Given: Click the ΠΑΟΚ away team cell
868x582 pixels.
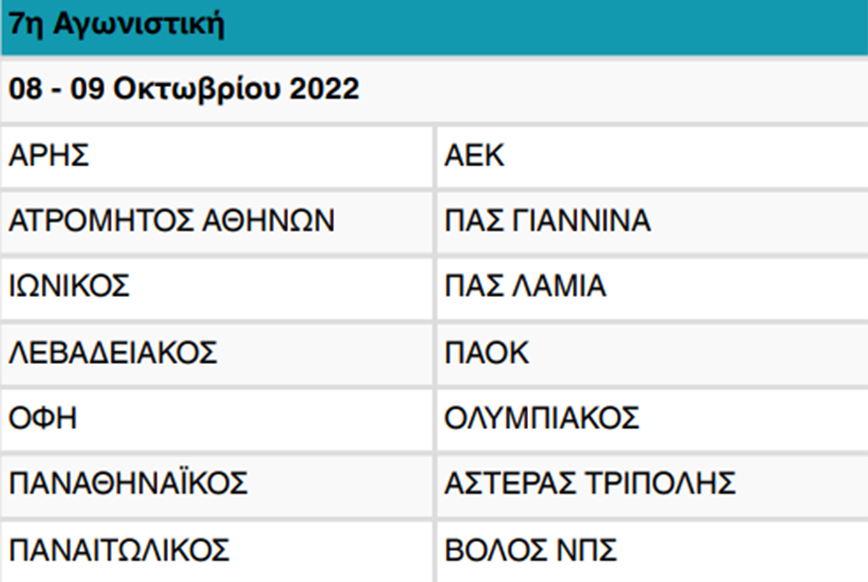Looking at the screenshot, I should (487, 353).
